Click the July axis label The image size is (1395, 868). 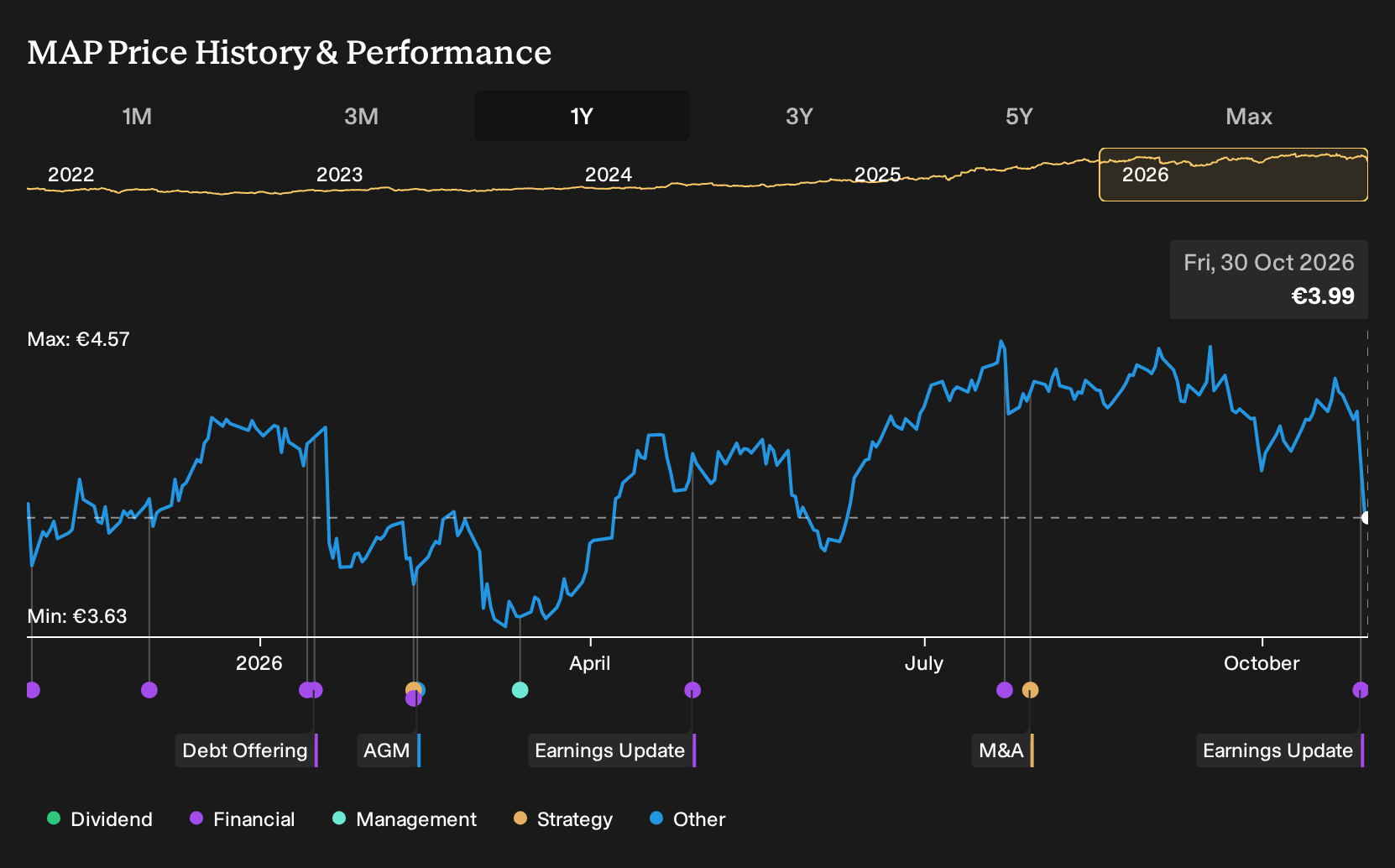(x=923, y=663)
